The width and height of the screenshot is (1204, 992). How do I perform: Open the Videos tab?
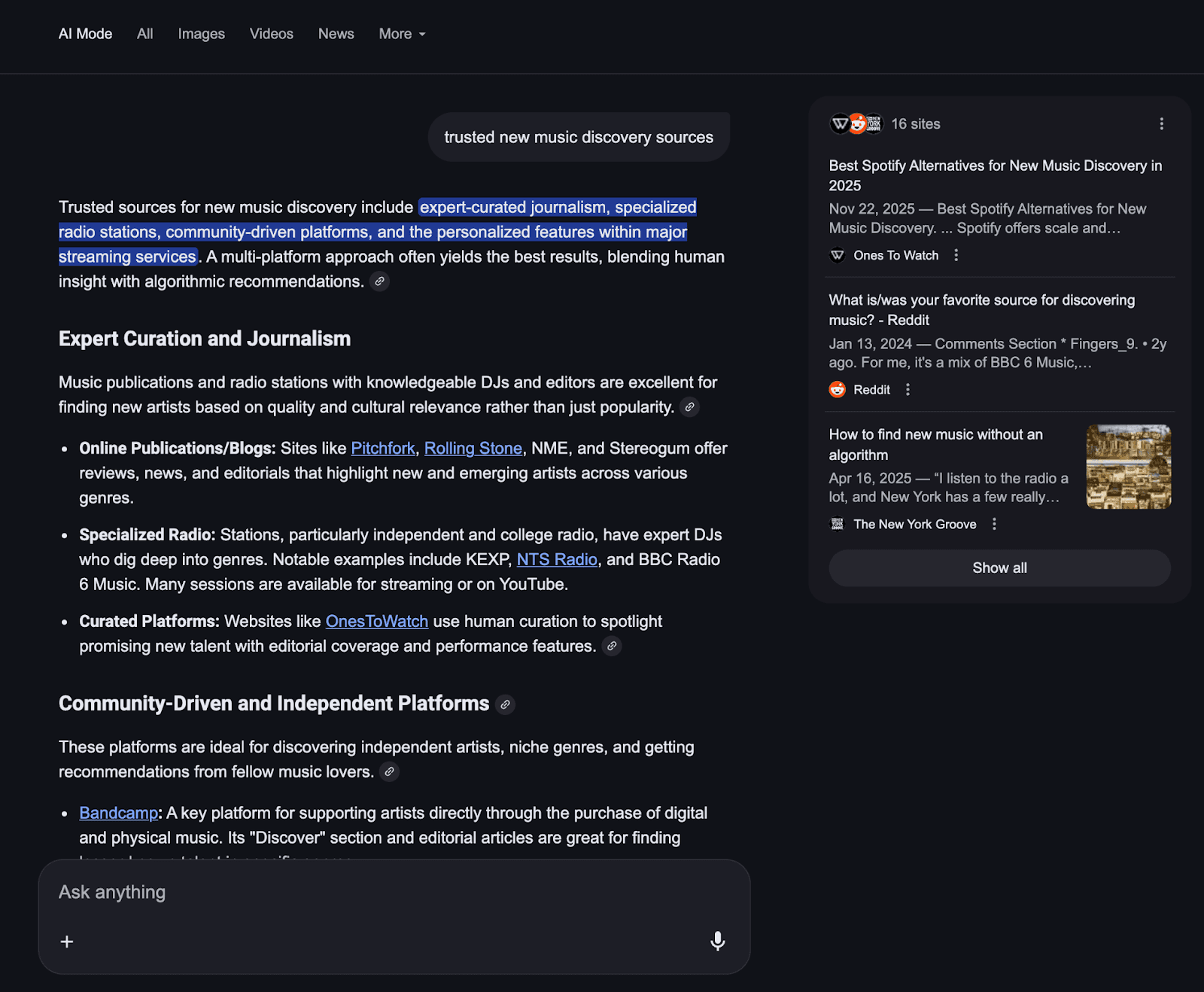(271, 34)
